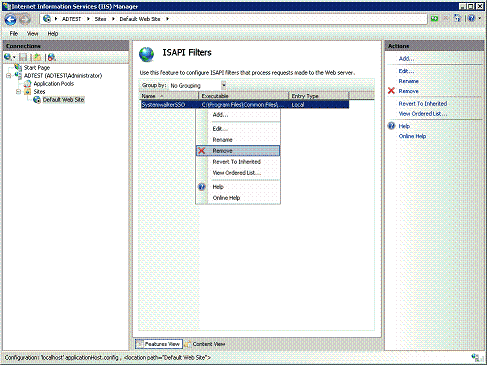
Task: Open the dropdown arrow beside the top-right Help icon
Action: pos(480,19)
